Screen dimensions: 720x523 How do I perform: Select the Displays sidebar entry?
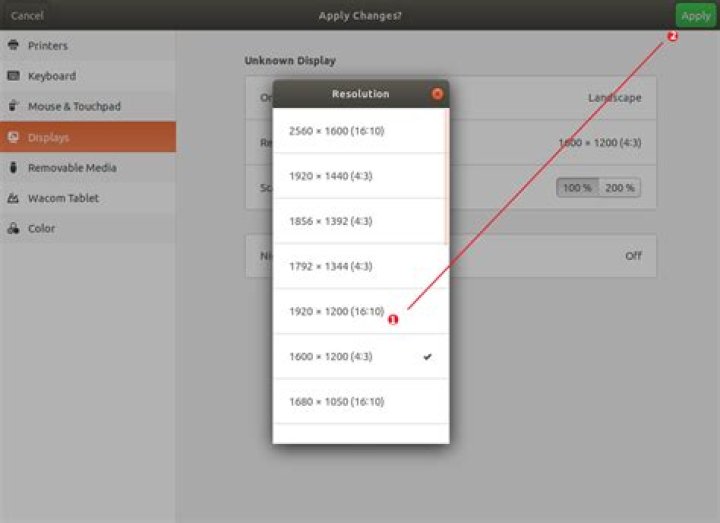click(x=88, y=137)
